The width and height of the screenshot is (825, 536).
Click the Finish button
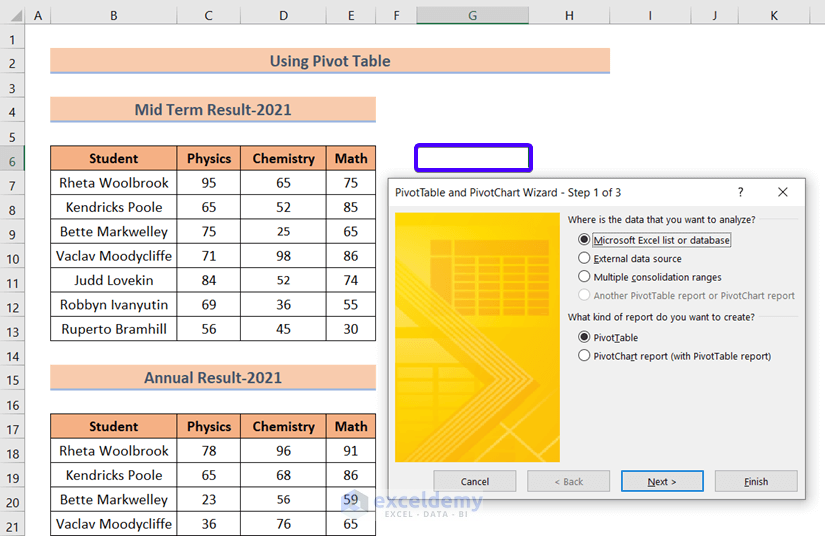756,481
